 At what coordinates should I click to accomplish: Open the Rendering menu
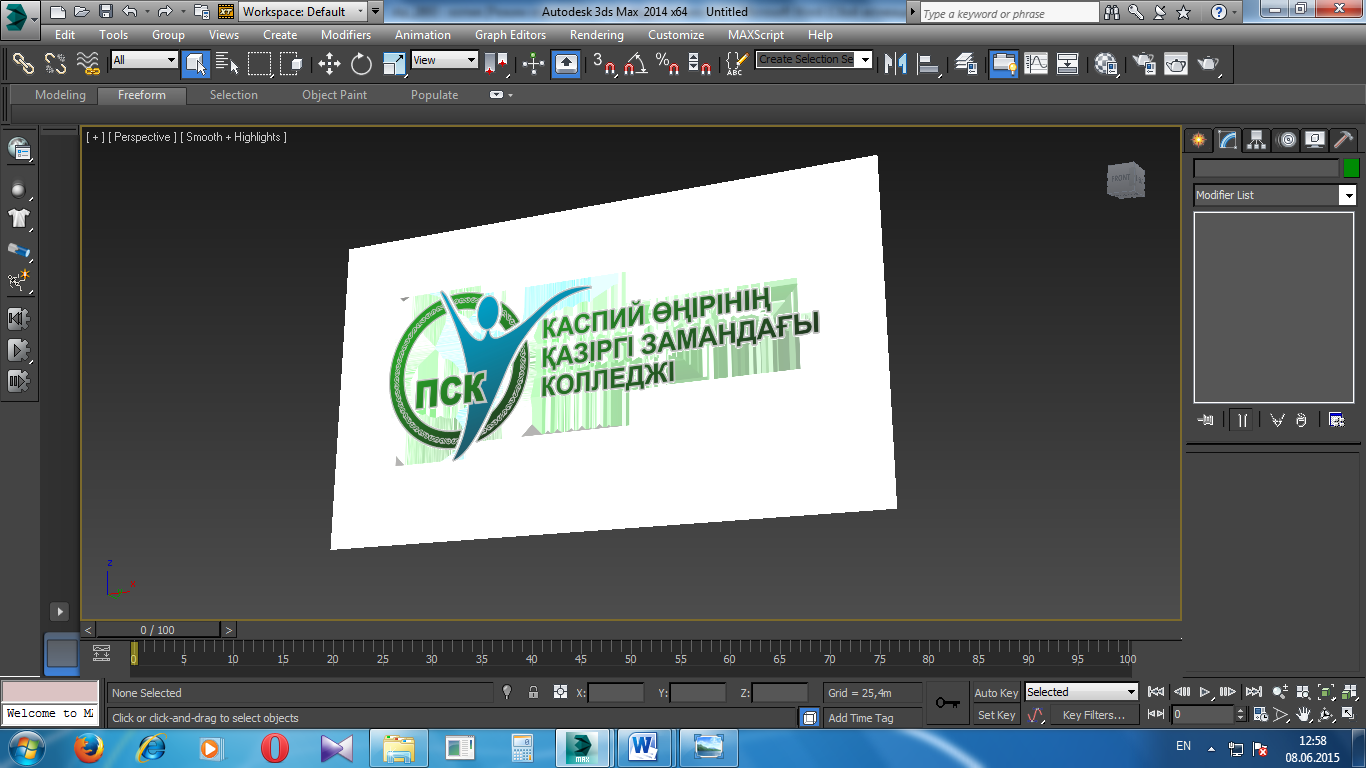(x=597, y=34)
